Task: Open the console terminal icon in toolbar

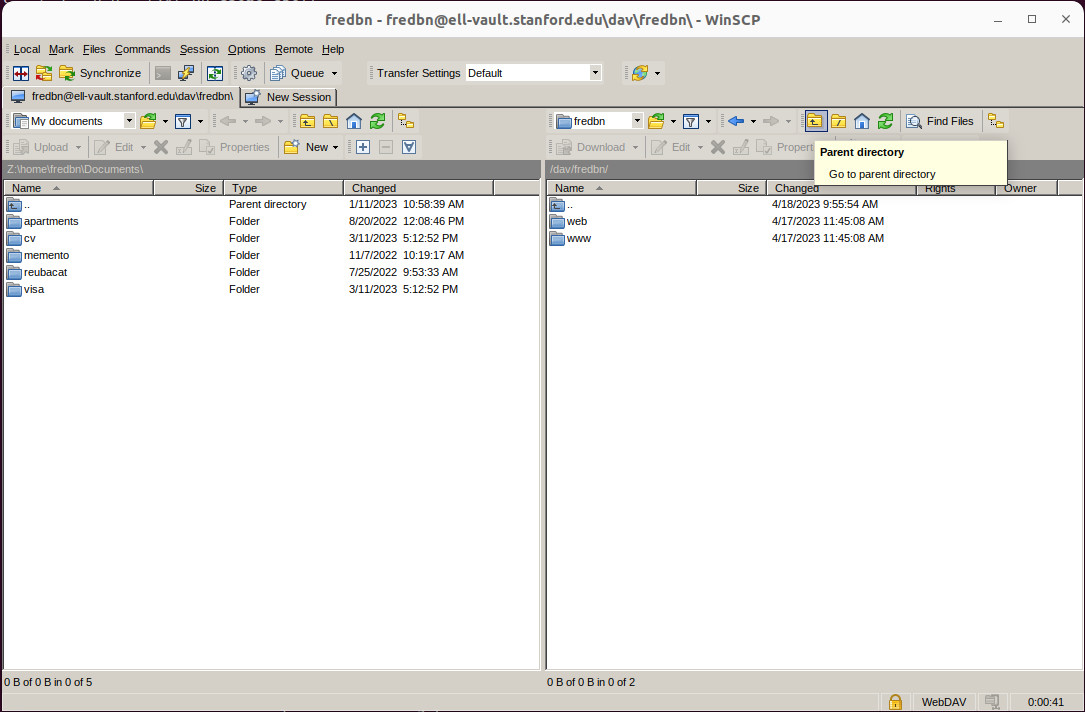Action: pyautogui.click(x=163, y=73)
